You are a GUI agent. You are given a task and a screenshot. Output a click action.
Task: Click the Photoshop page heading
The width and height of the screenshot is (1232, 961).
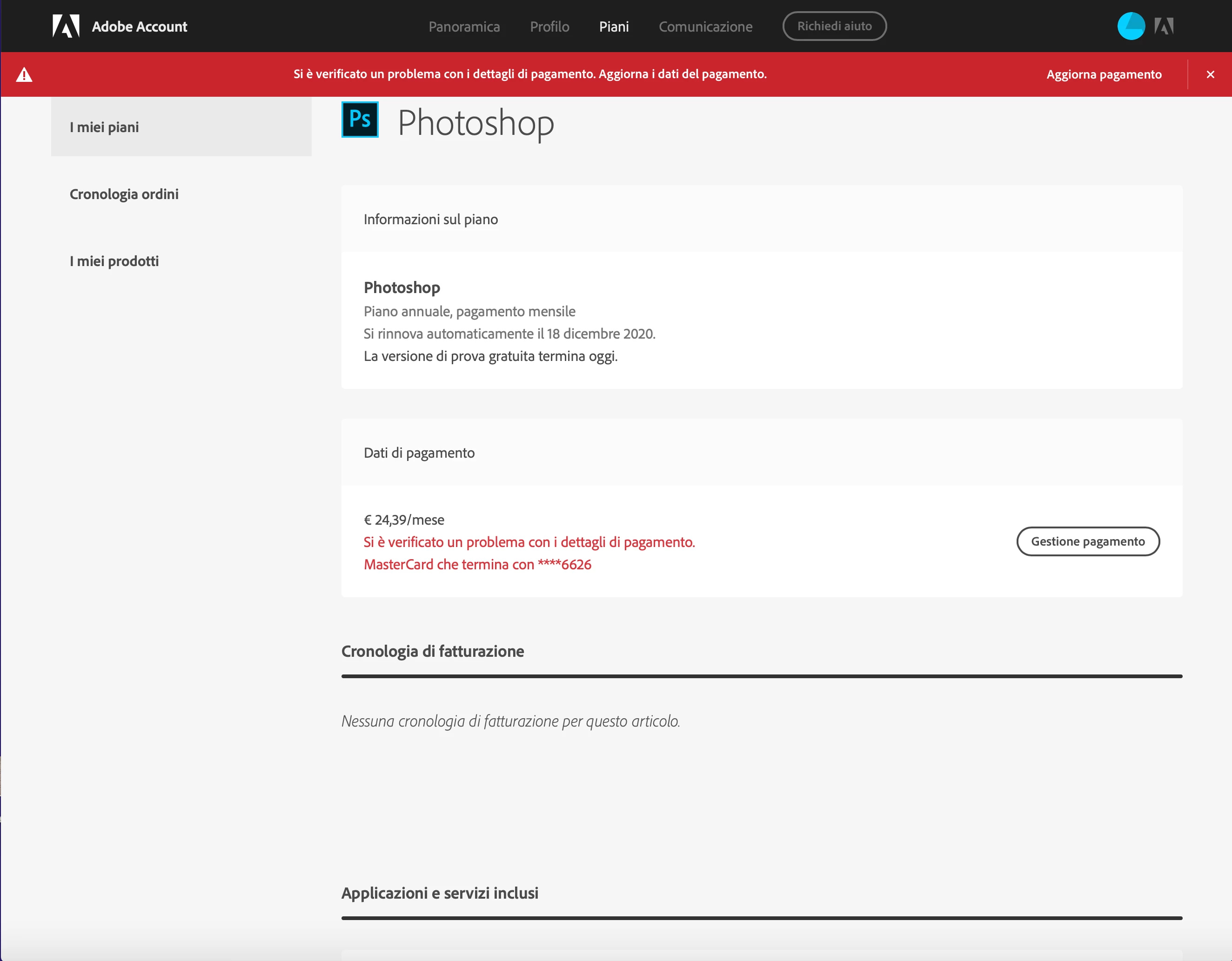pyautogui.click(x=475, y=122)
